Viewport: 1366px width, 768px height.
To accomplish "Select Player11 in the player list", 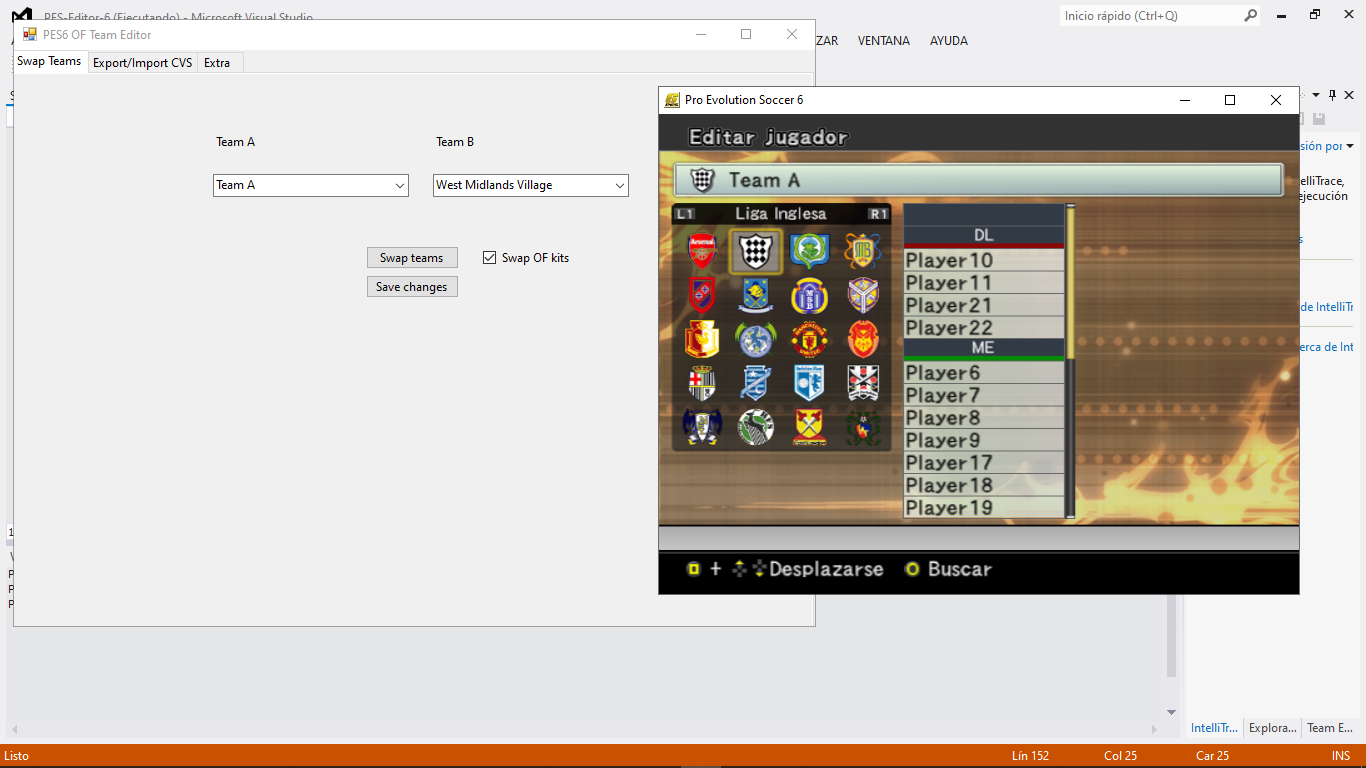I will tap(984, 283).
